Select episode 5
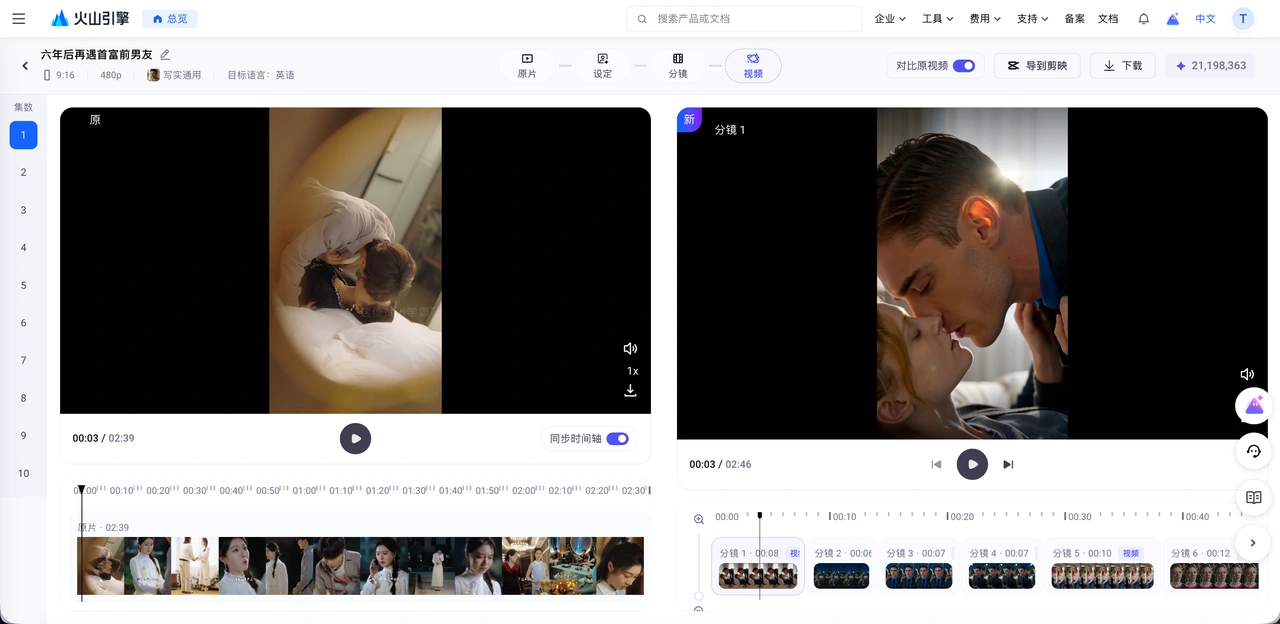This screenshot has height=624, width=1280. pyautogui.click(x=23, y=285)
